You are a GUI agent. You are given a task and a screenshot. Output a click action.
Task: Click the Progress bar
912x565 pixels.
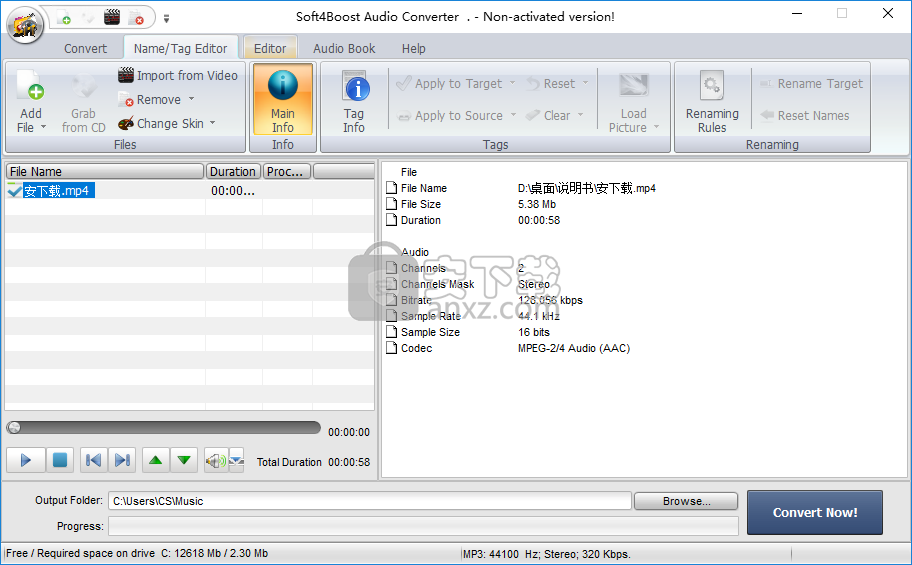pos(423,526)
